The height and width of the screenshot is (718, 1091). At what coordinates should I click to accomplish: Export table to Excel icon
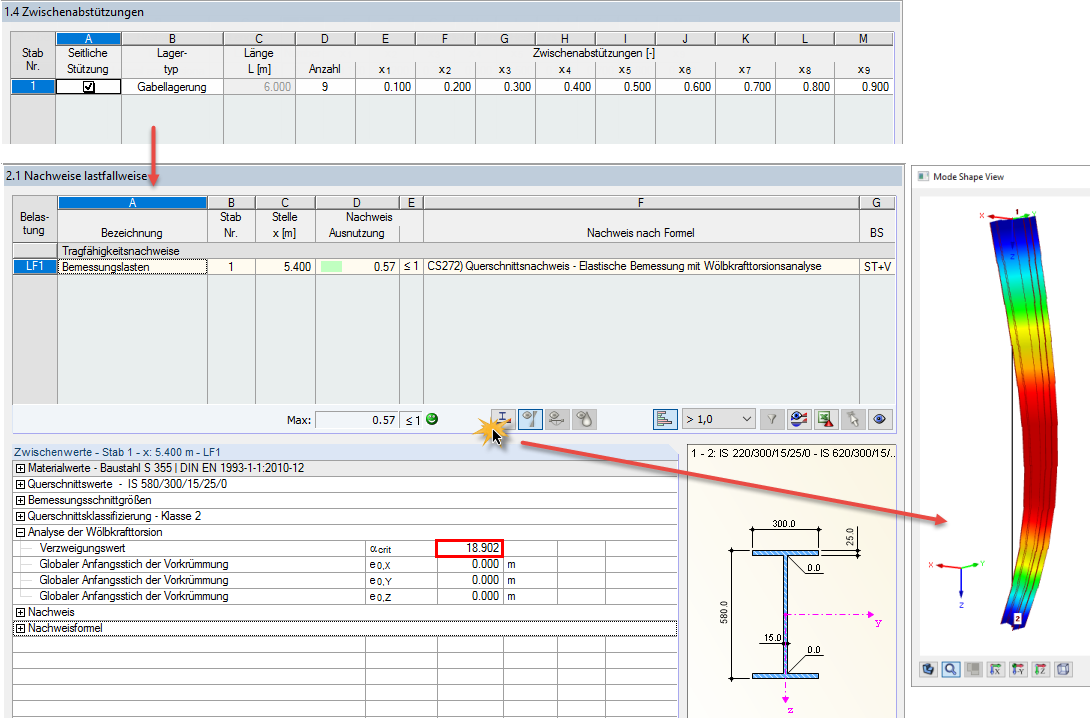(x=826, y=420)
